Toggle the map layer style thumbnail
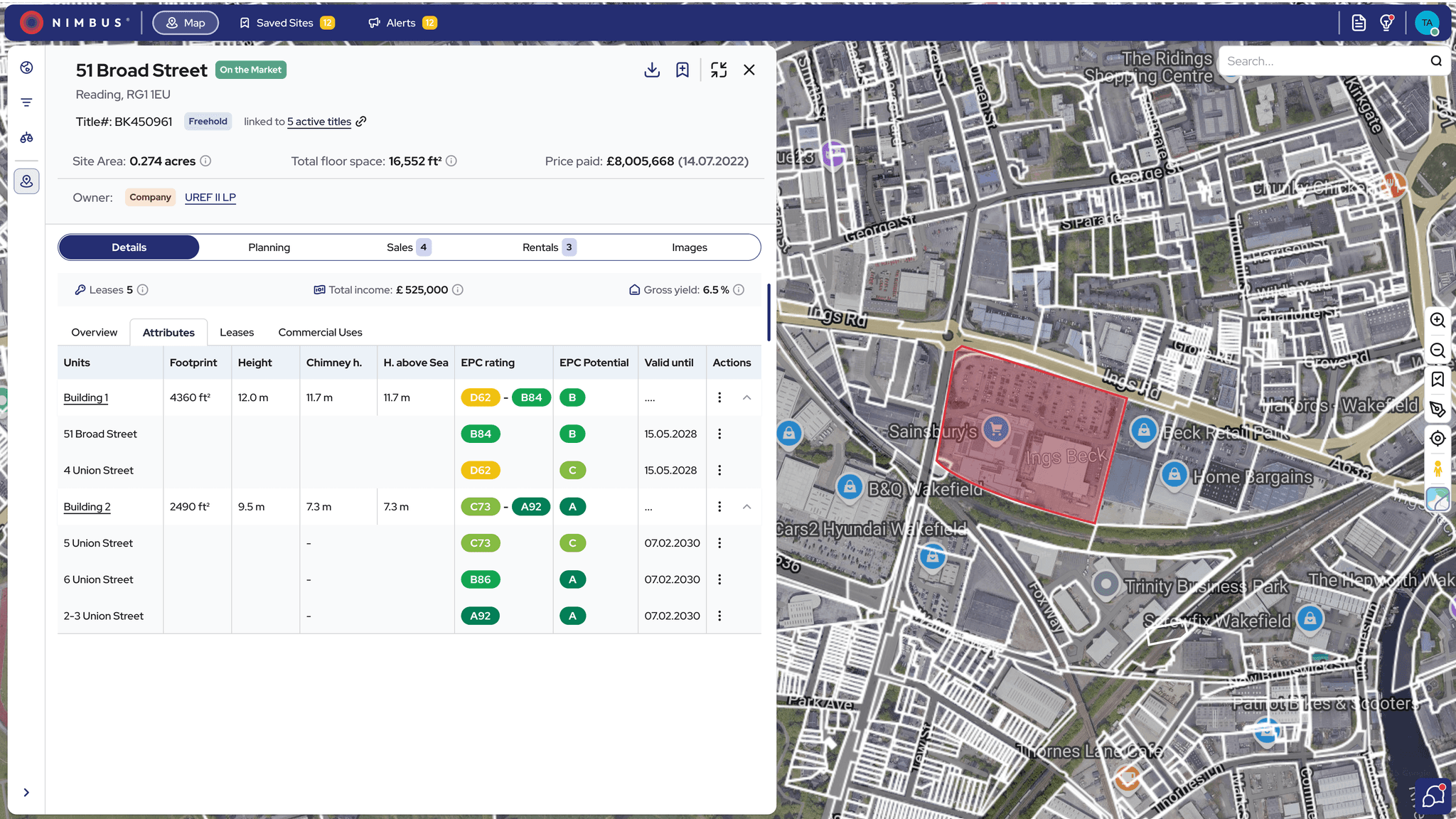 [1438, 500]
